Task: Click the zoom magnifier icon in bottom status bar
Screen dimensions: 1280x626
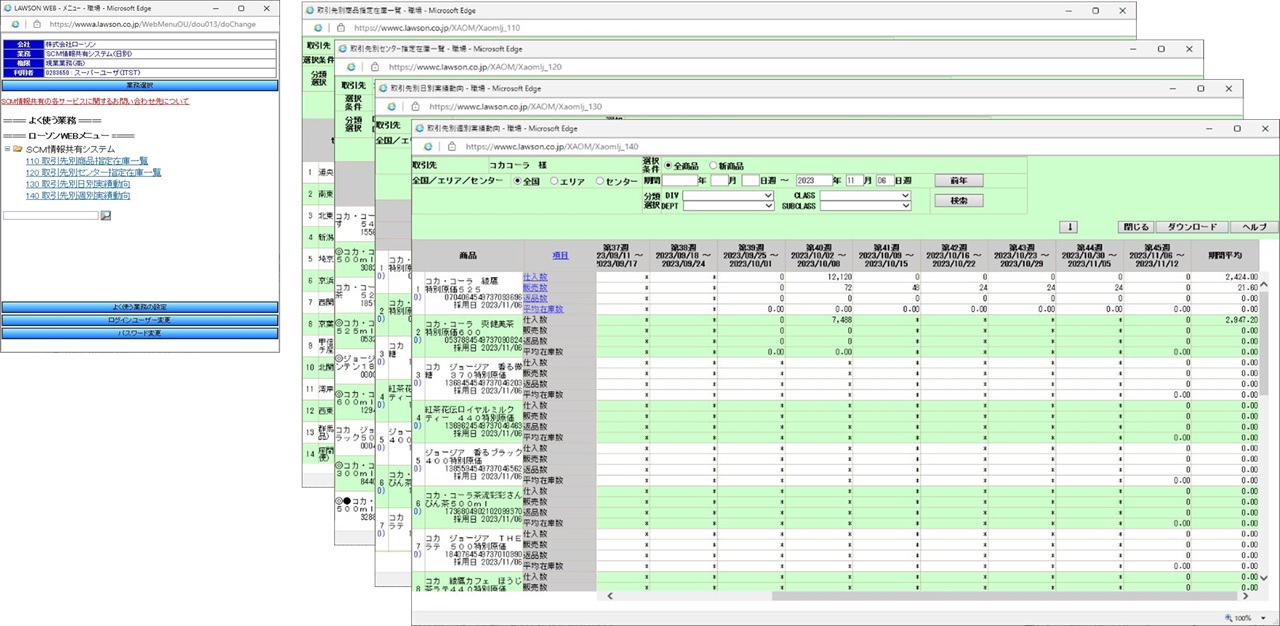Action: click(1230, 616)
